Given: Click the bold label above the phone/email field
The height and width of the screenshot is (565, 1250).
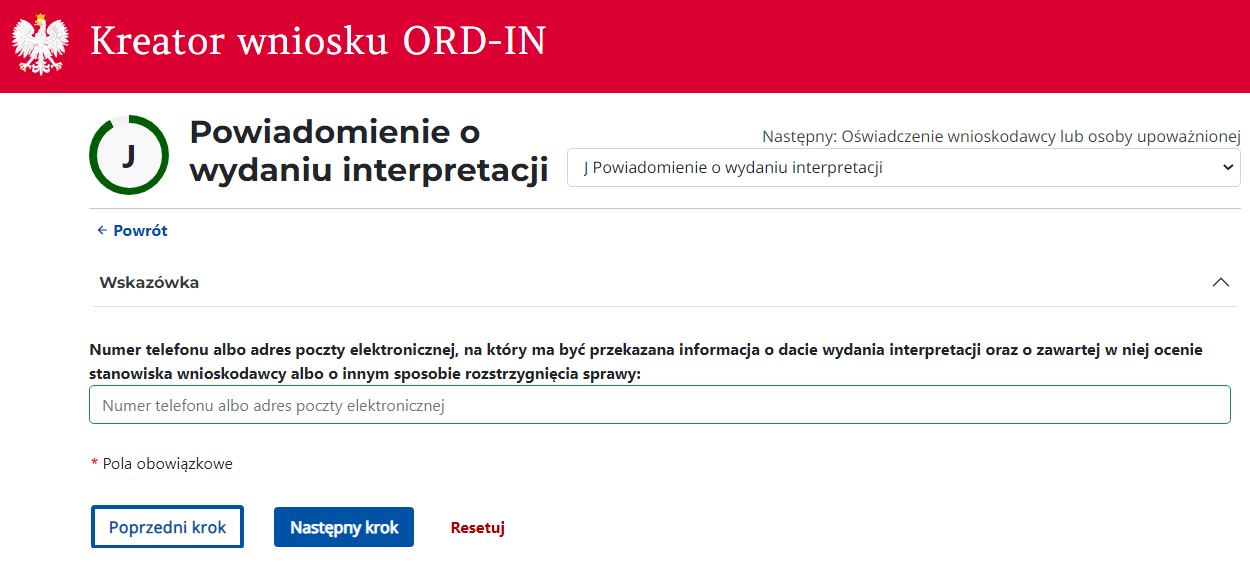Looking at the screenshot, I should pos(645,361).
